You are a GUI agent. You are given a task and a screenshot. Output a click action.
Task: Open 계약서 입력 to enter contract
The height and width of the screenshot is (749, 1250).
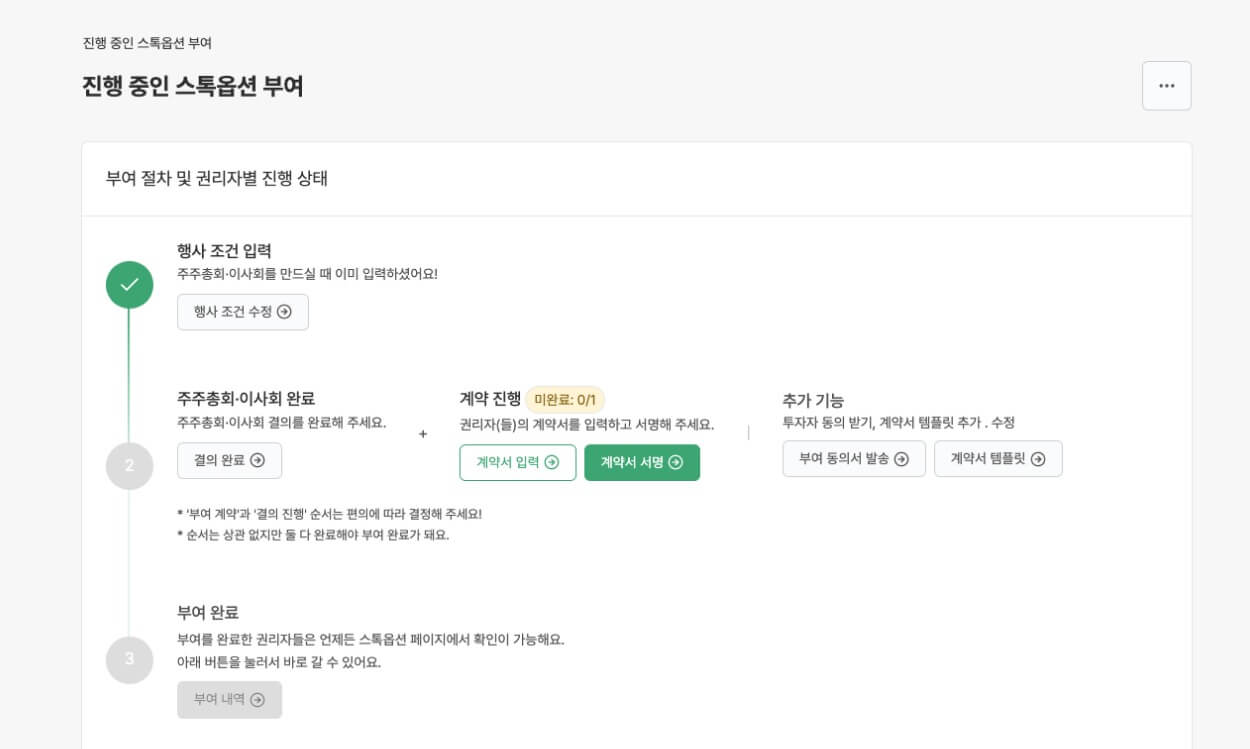(x=518, y=462)
